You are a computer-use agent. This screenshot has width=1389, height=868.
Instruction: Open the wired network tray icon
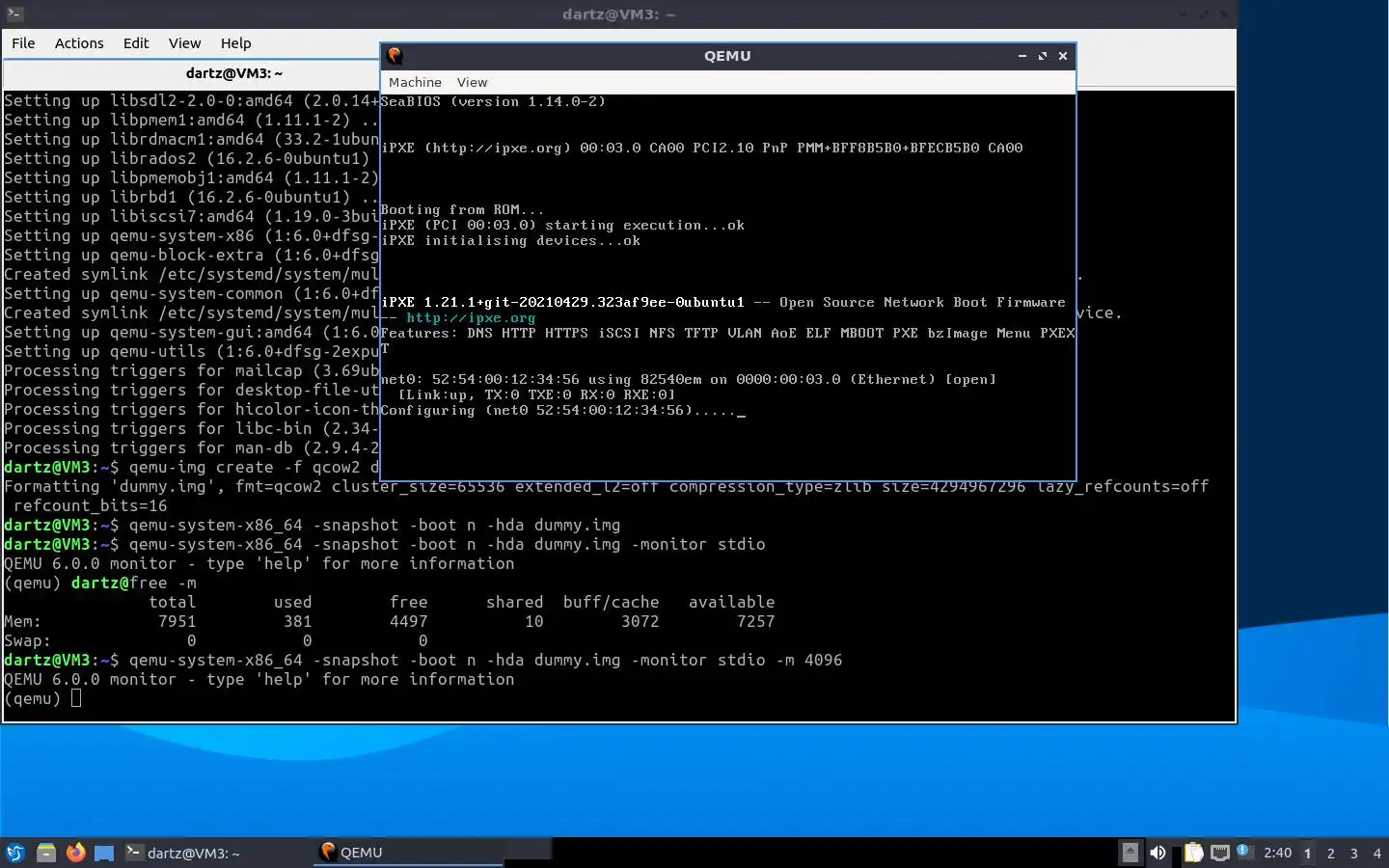[x=1220, y=853]
